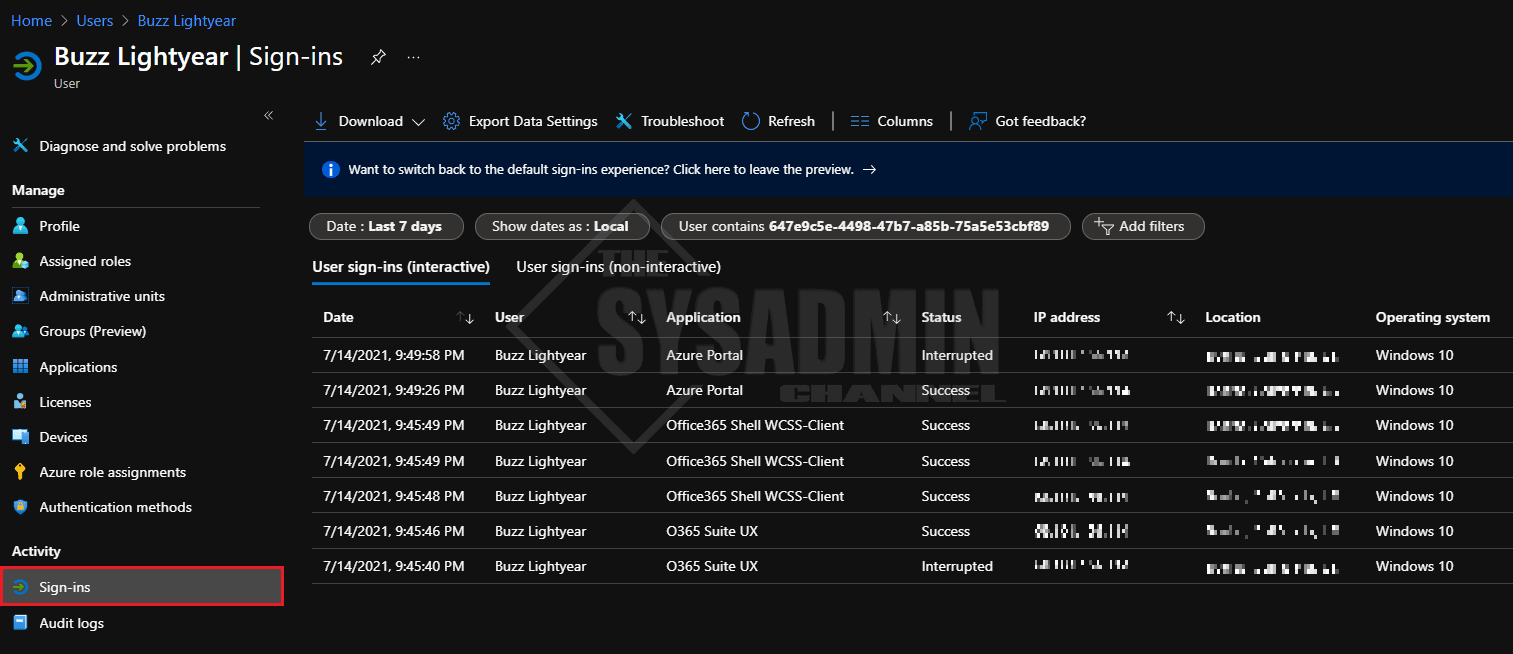Click the Got feedback? link text
The image size is (1513, 654).
tap(1041, 121)
